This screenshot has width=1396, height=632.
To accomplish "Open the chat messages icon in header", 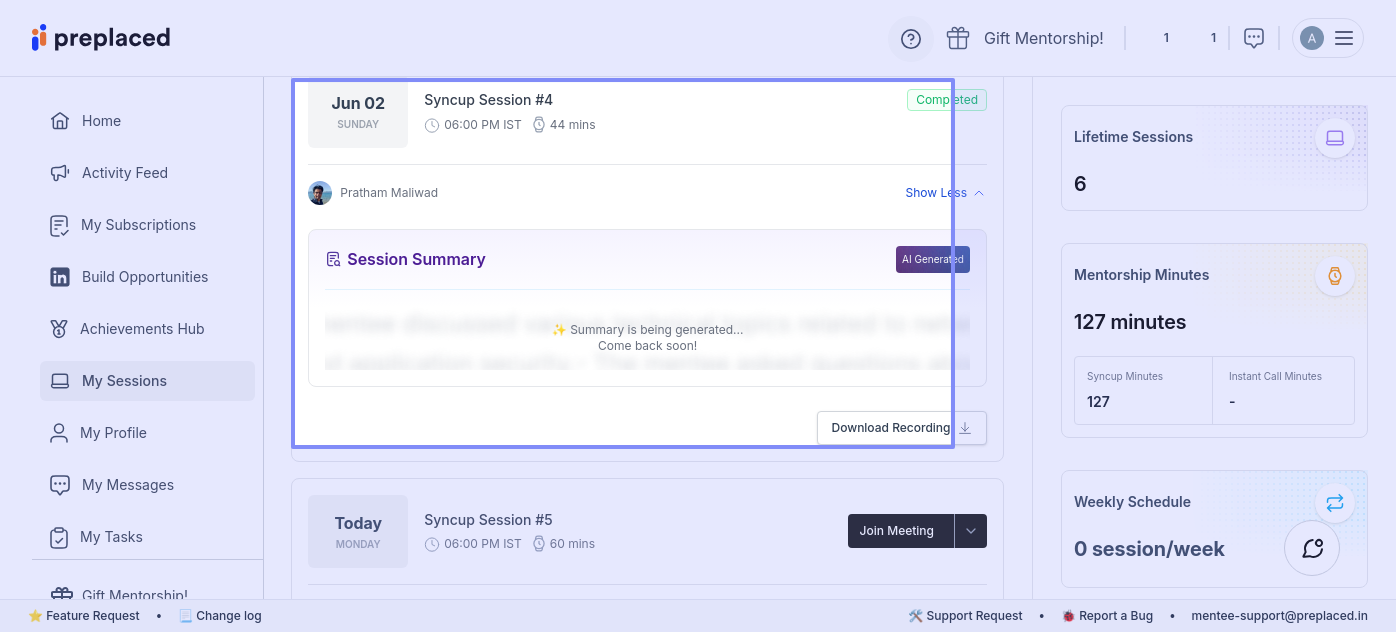I will 1254,38.
